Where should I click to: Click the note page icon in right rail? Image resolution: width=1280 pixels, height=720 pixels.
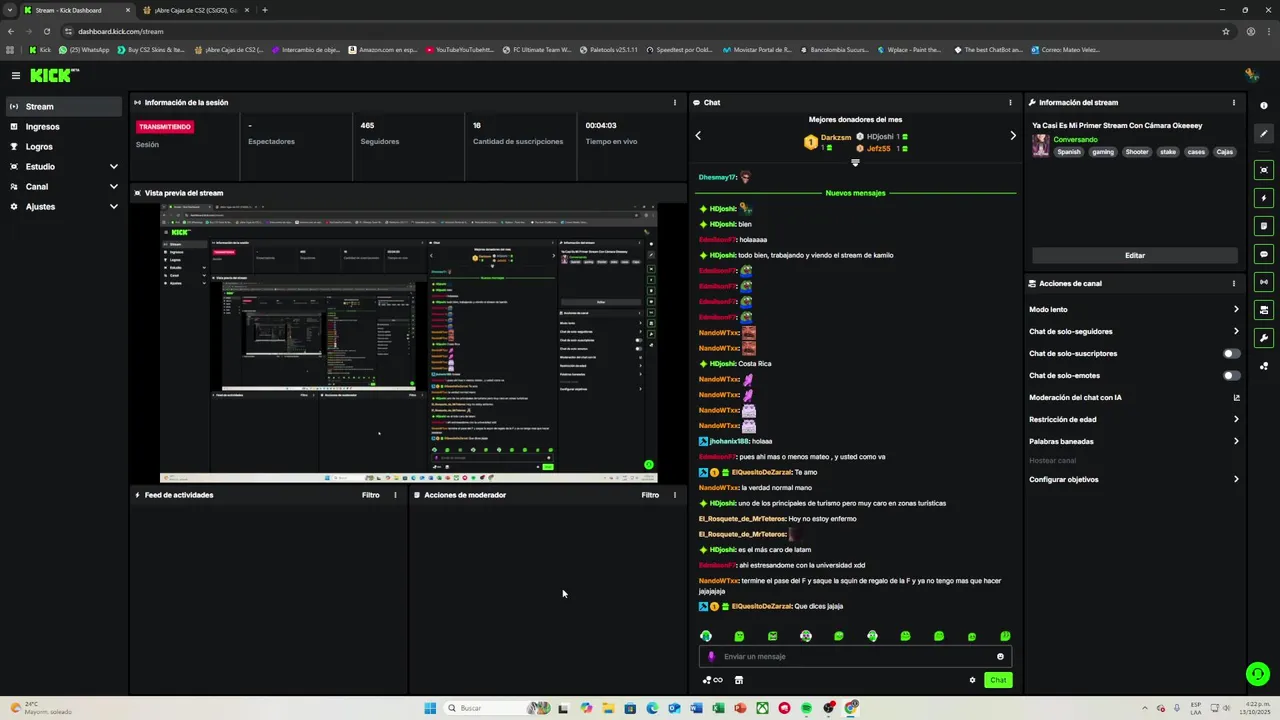pos(1264,226)
